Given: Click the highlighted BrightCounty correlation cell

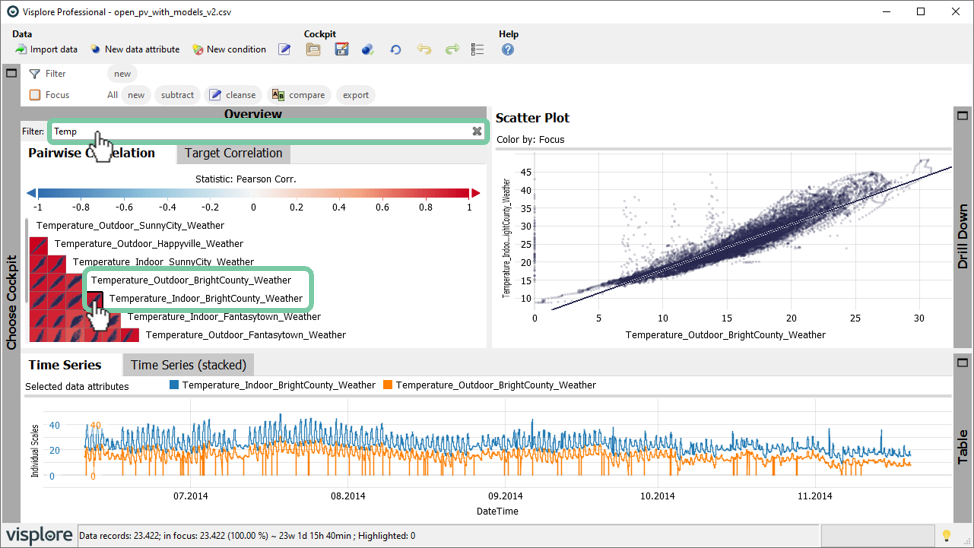Looking at the screenshot, I should (93, 299).
